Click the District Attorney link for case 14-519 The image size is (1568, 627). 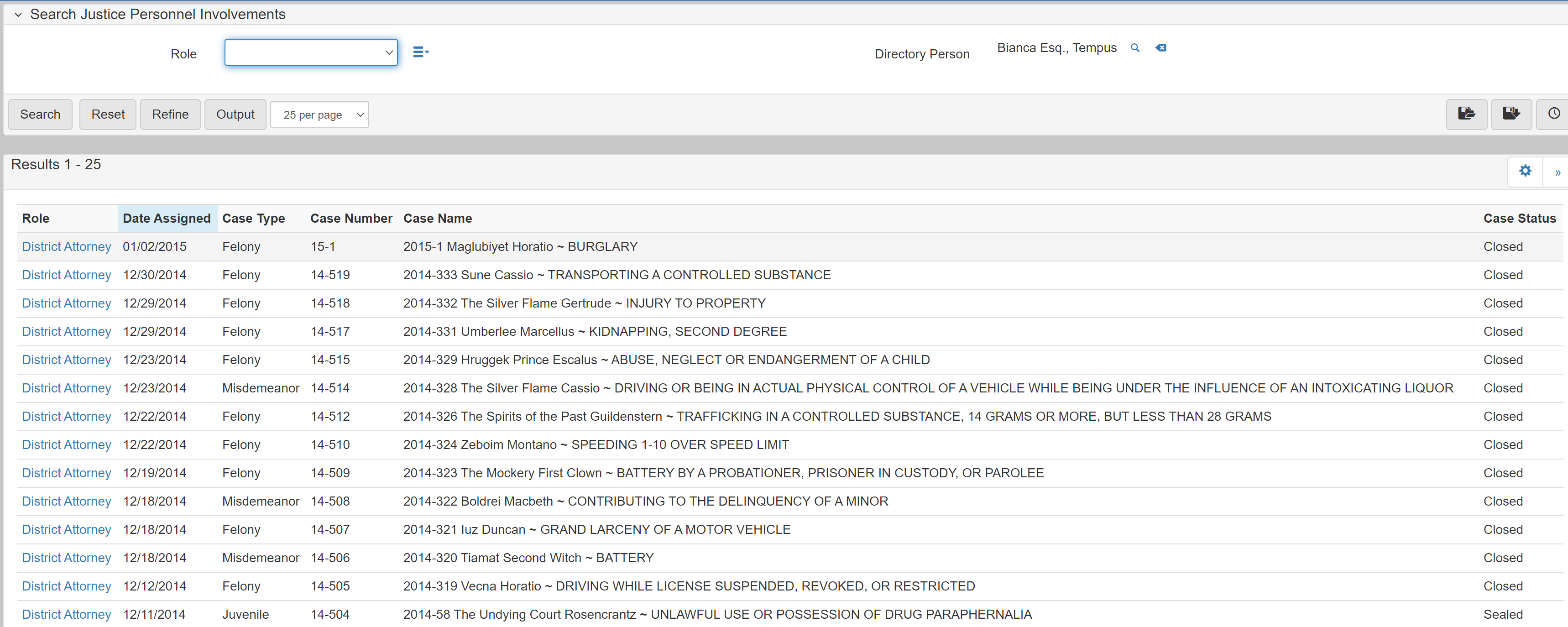click(64, 274)
